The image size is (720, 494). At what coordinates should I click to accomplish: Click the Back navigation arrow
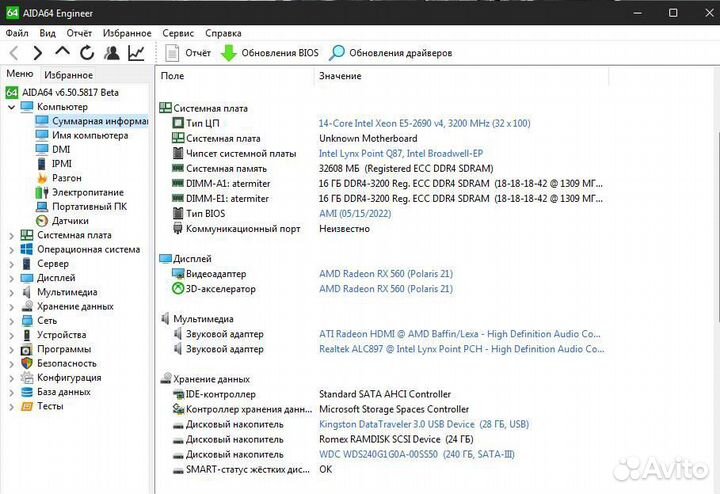(x=14, y=53)
